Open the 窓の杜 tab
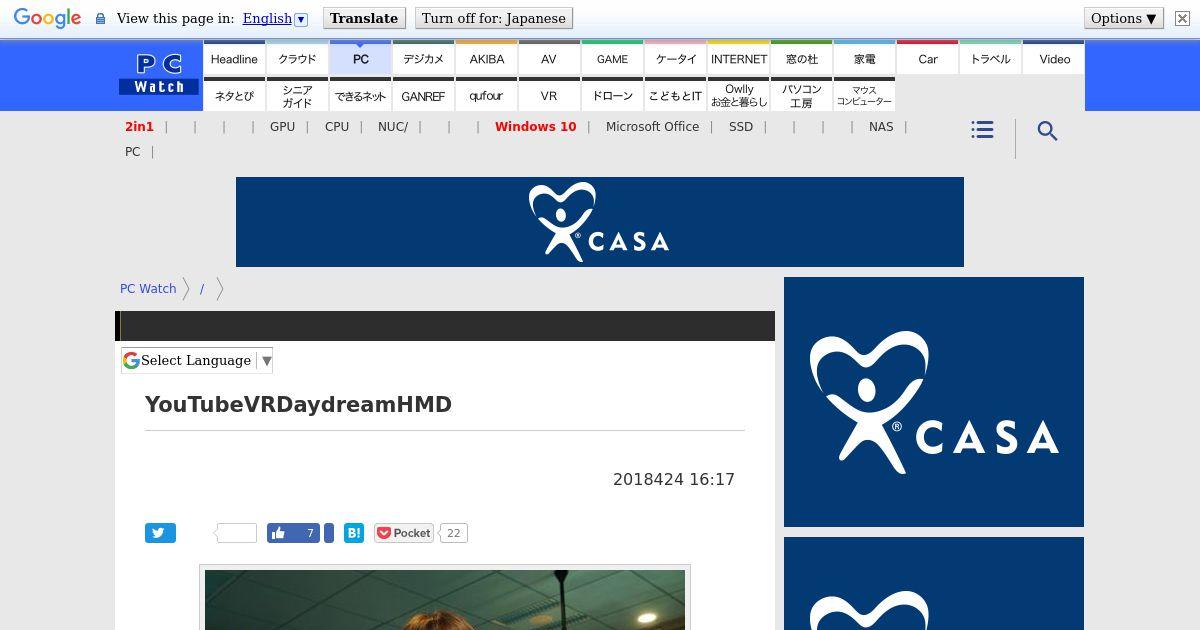This screenshot has width=1200, height=630. 802,58
